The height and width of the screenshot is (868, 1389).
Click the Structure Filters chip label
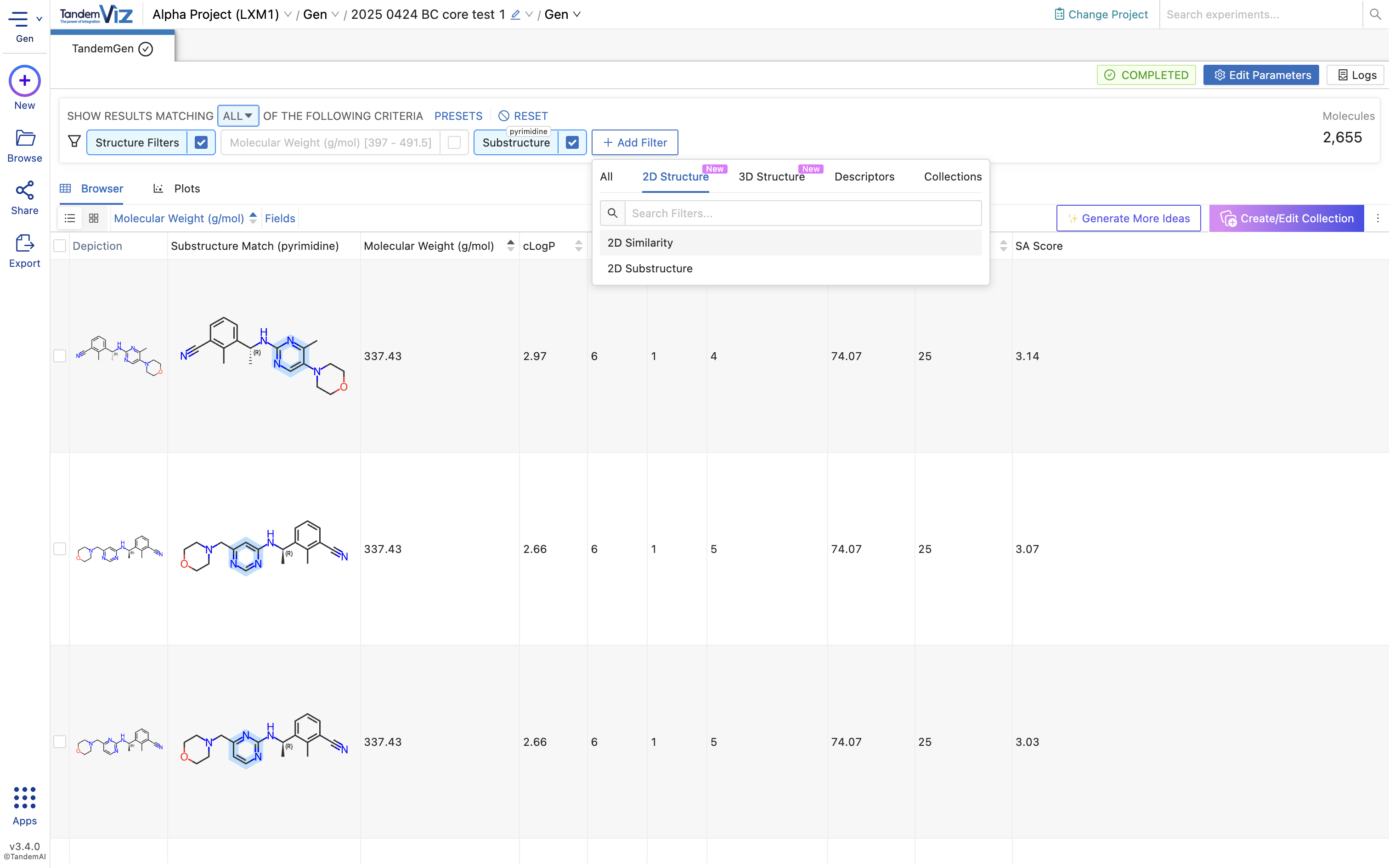pyautogui.click(x=137, y=142)
